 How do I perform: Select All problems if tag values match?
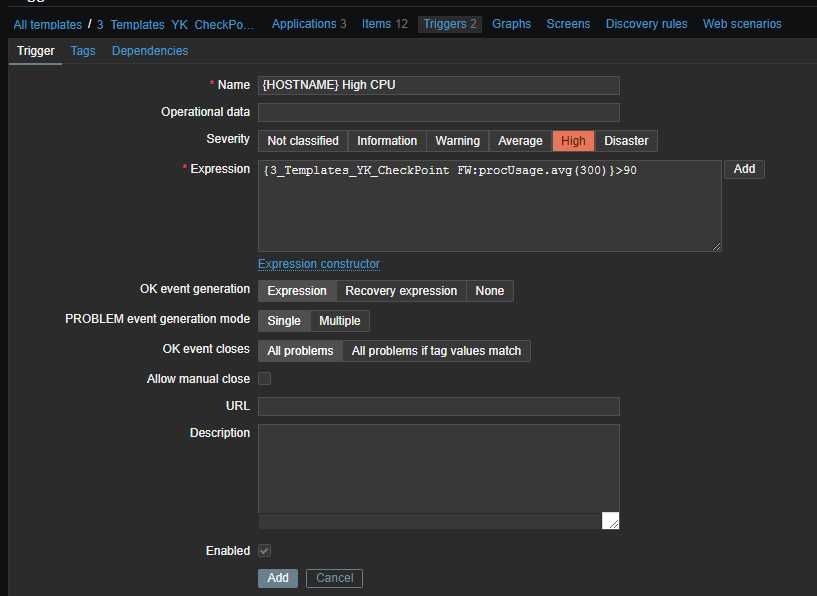pyautogui.click(x=437, y=351)
